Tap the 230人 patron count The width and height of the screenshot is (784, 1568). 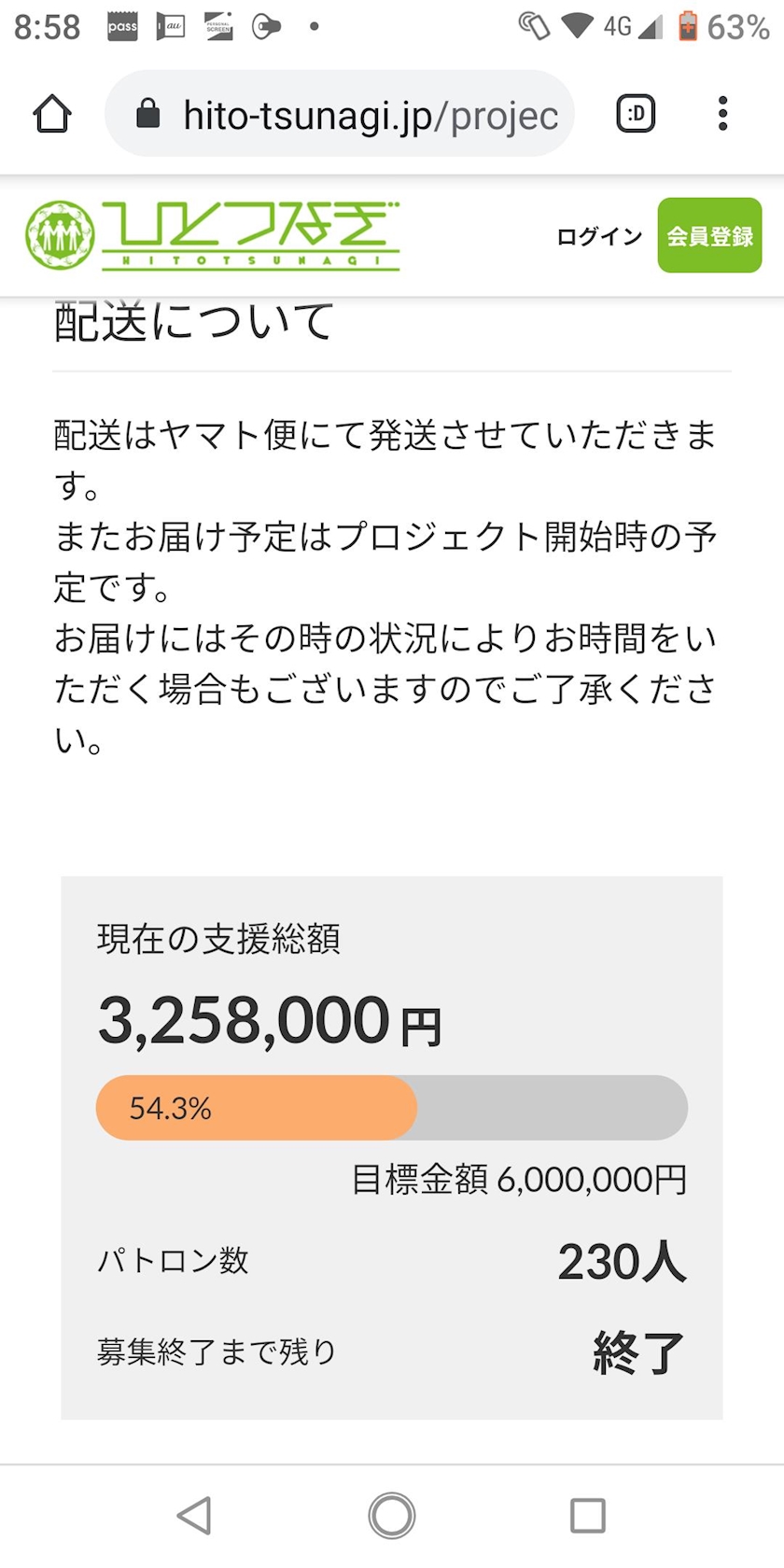tap(622, 1262)
